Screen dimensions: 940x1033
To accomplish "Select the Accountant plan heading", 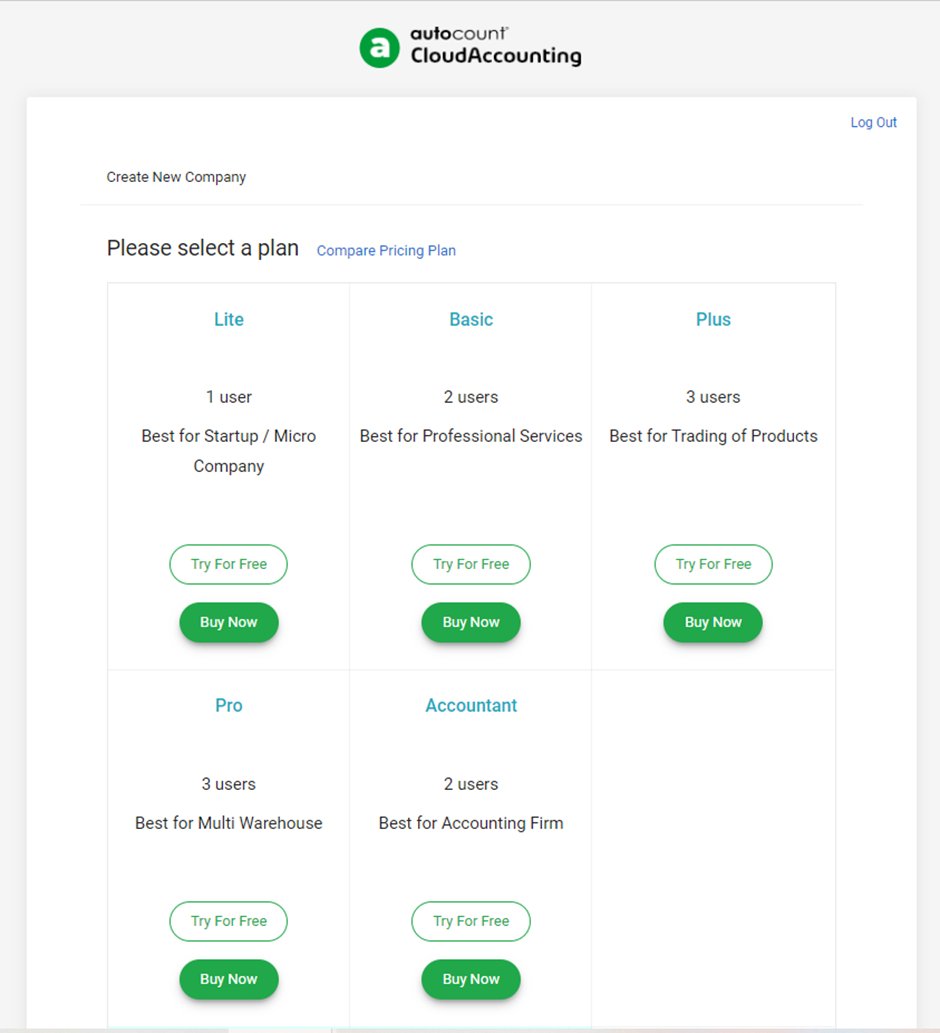I will pyautogui.click(x=471, y=706).
